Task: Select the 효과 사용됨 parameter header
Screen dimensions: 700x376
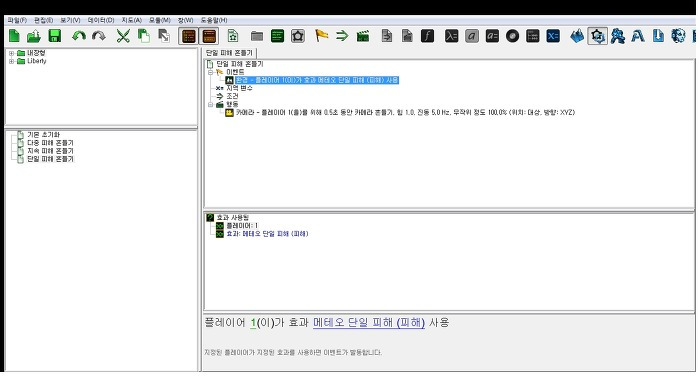Action: pyautogui.click(x=233, y=217)
